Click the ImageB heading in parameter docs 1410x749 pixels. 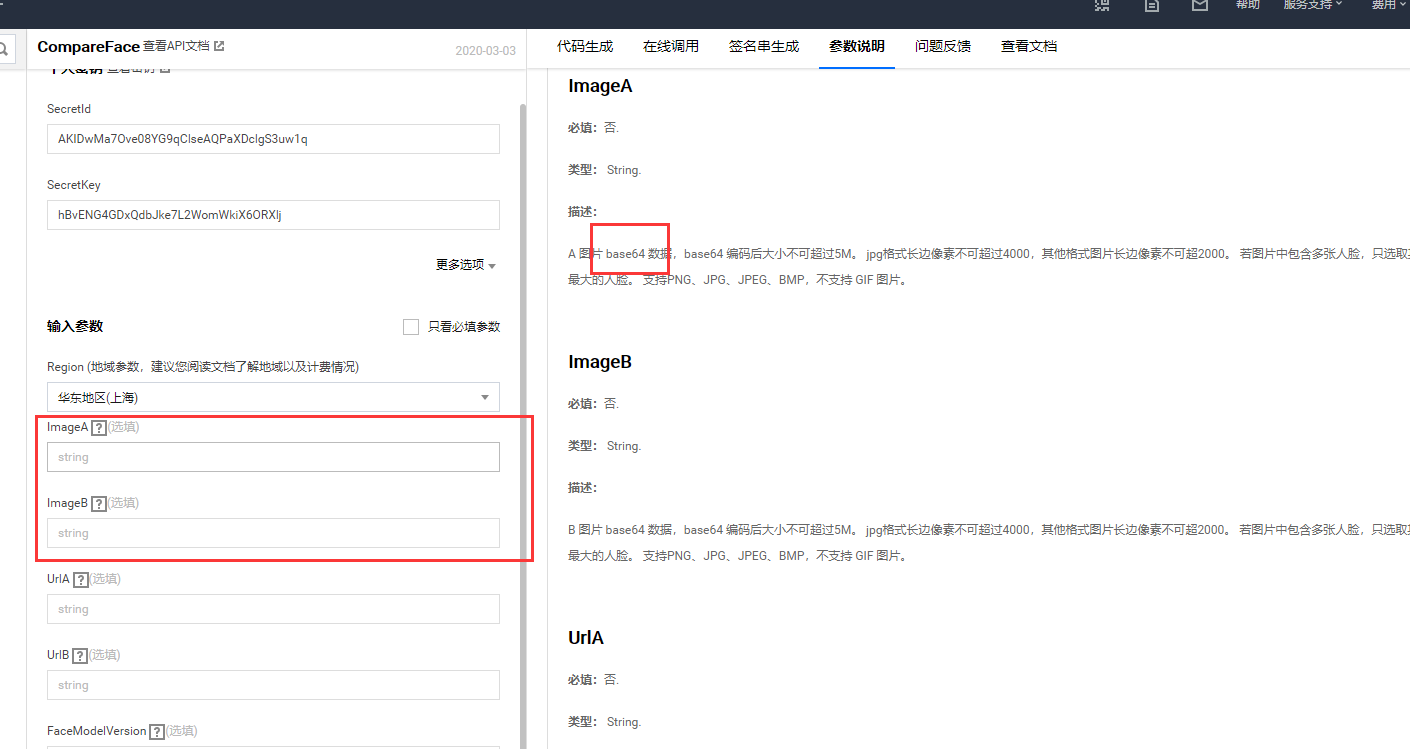[600, 362]
